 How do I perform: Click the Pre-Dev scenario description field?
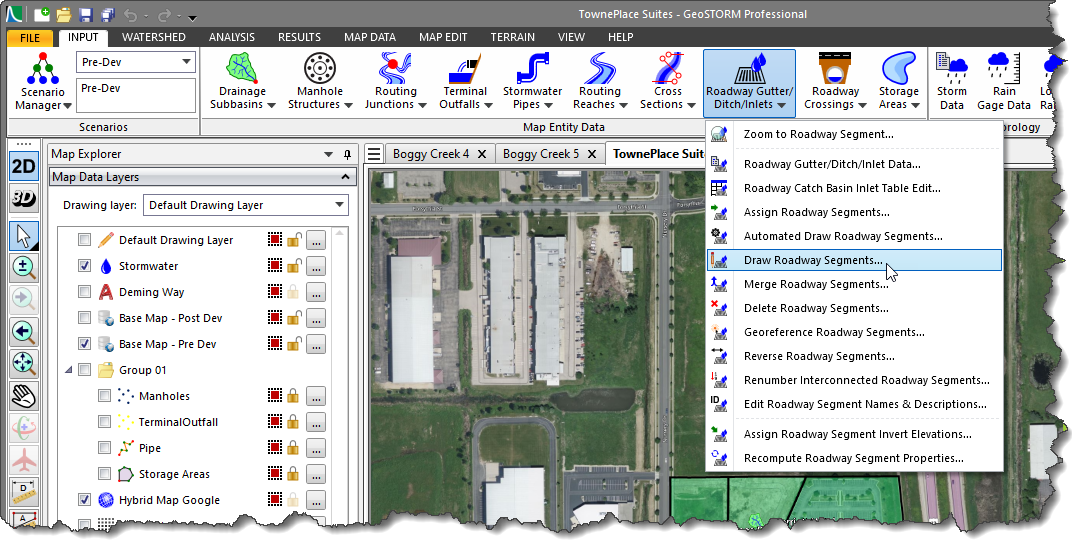[x=136, y=95]
